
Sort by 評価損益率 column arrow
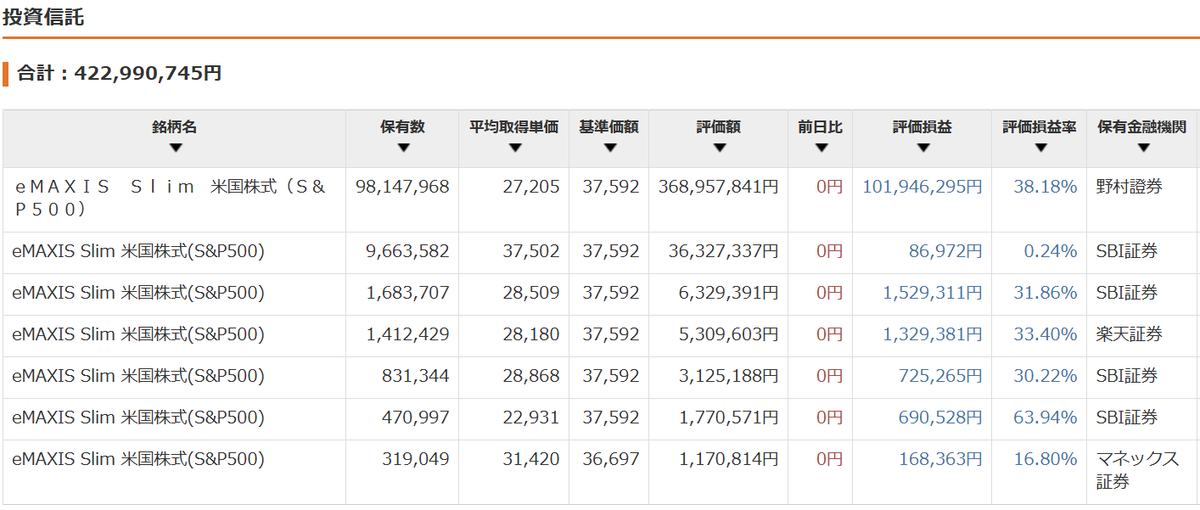(x=1040, y=148)
